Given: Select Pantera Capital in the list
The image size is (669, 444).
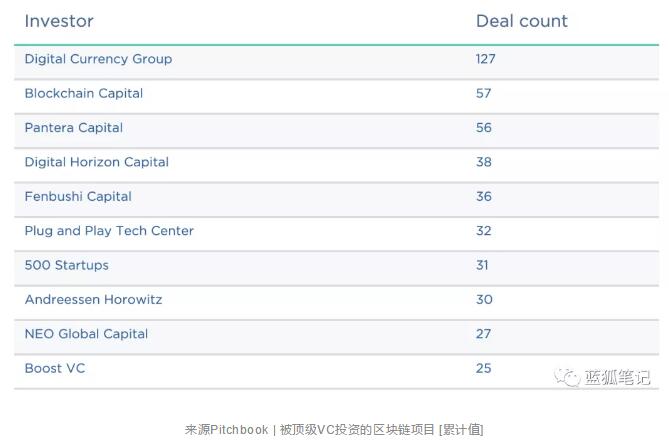Looking at the screenshot, I should (x=74, y=128).
